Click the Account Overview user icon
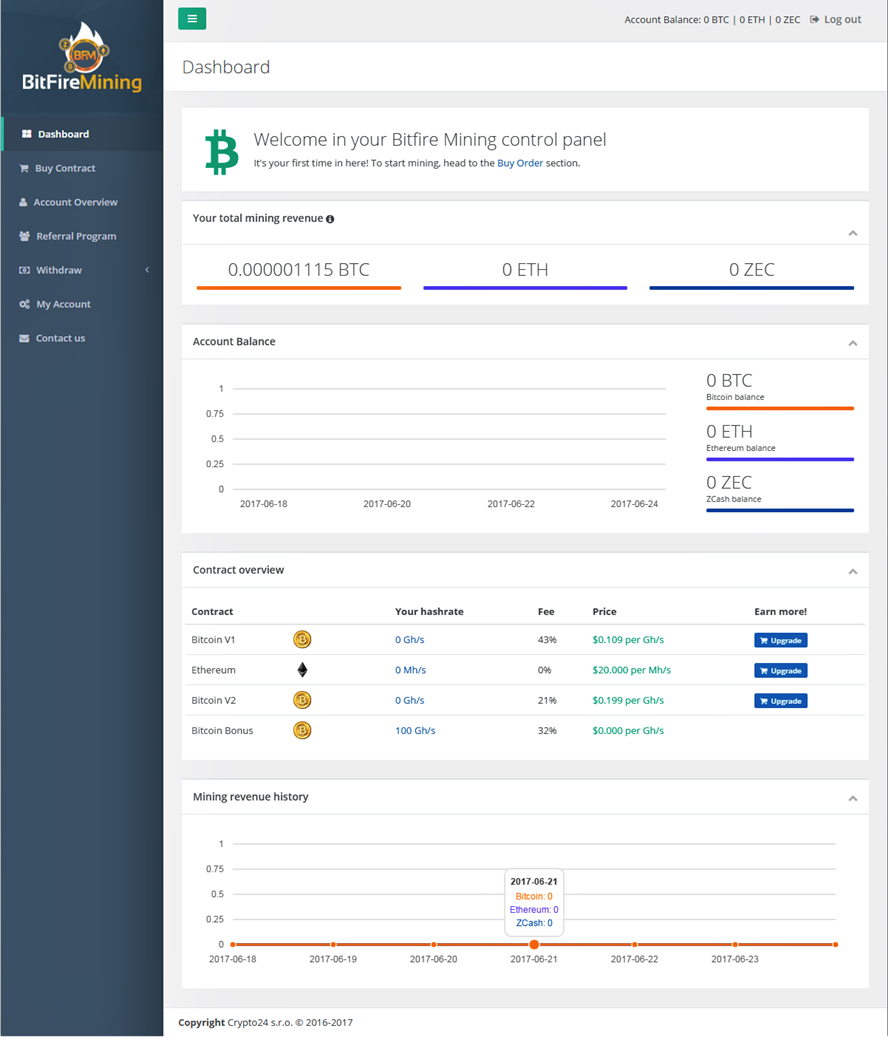The height and width of the screenshot is (1042, 888). click(23, 202)
